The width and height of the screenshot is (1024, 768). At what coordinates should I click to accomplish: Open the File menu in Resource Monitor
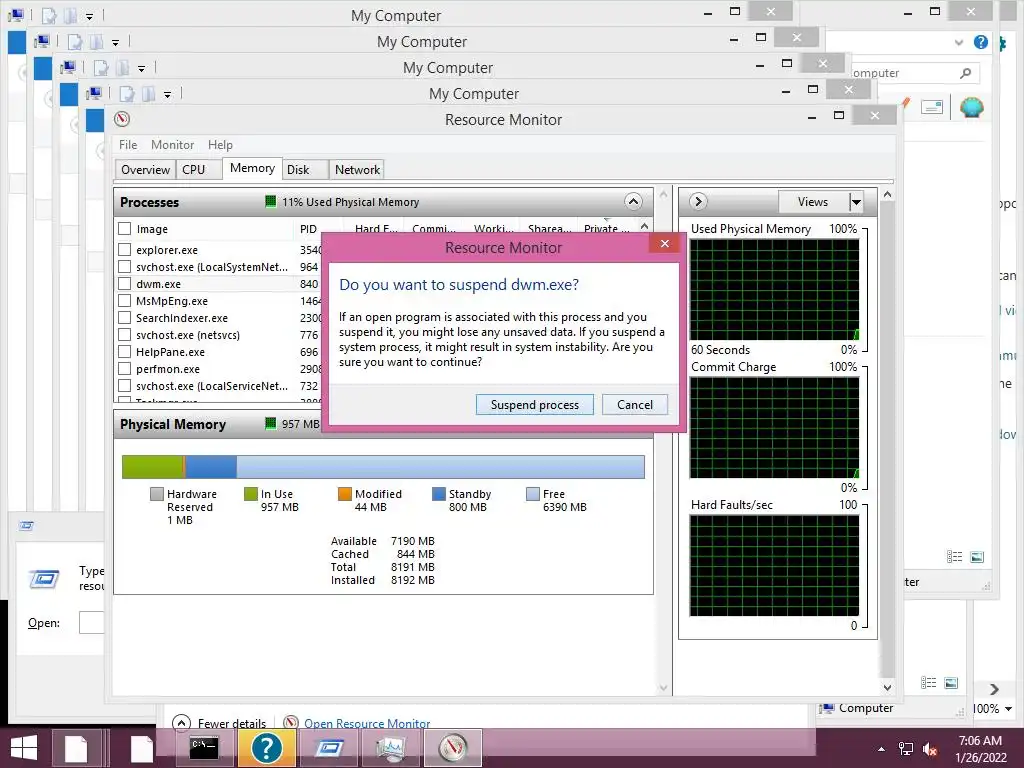(128, 145)
